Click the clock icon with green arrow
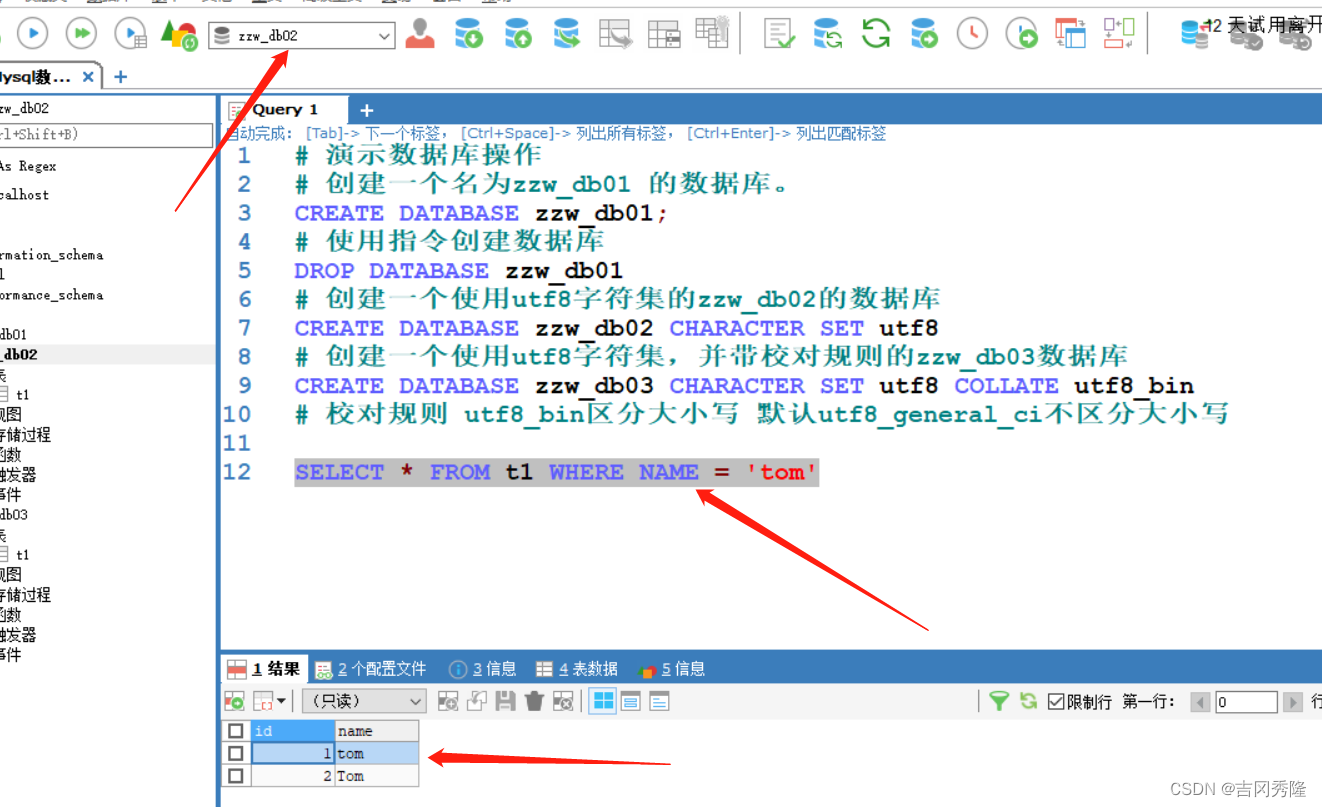This screenshot has width=1322, height=807. click(x=1021, y=34)
